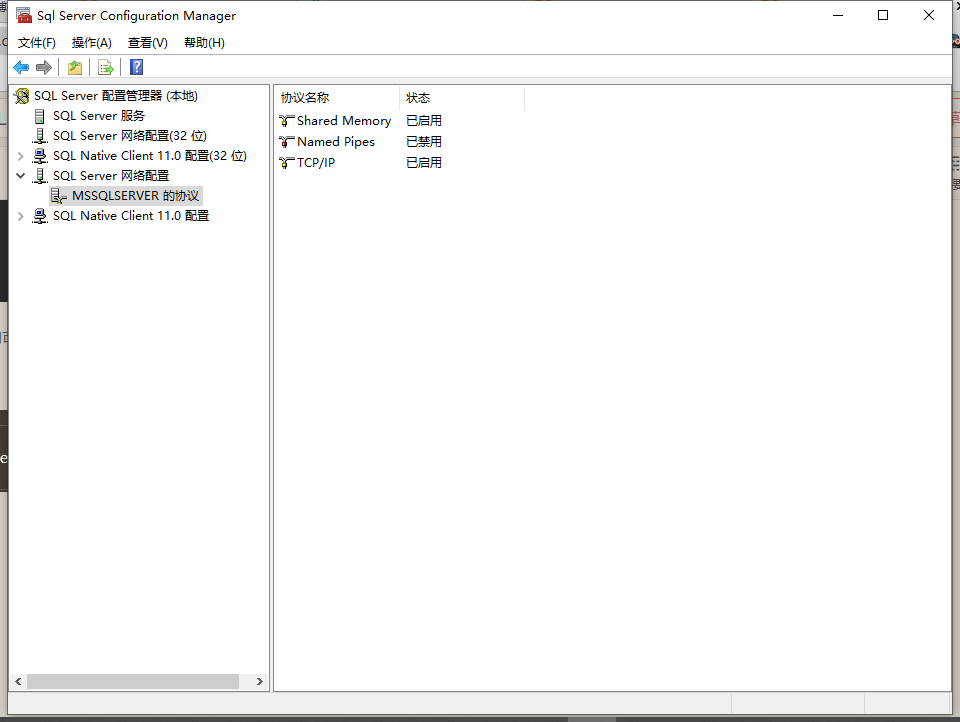Click the SQL Server 配置管理器 root node icon
The width and height of the screenshot is (960, 722).
pyautogui.click(x=22, y=96)
